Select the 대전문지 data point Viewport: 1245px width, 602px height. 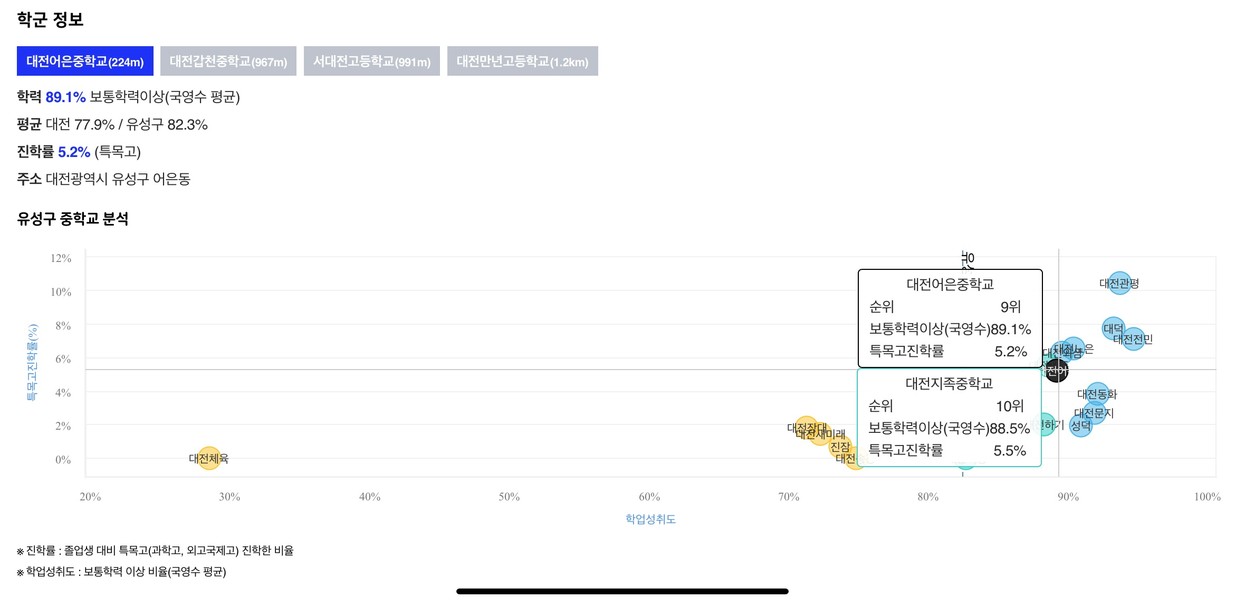click(x=1094, y=413)
